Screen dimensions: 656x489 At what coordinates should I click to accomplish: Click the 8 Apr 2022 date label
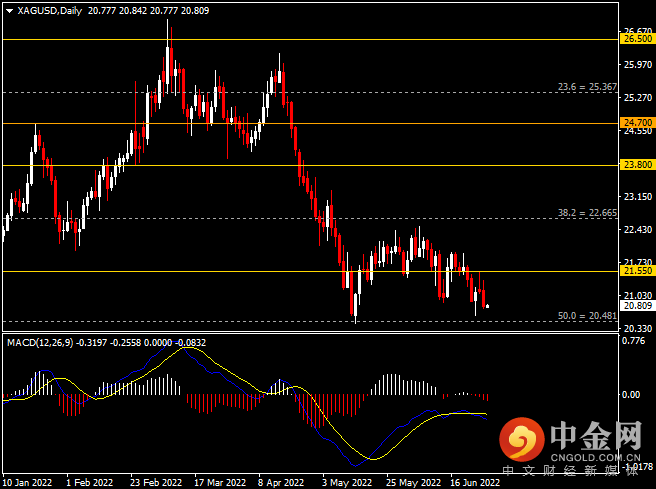tap(281, 483)
